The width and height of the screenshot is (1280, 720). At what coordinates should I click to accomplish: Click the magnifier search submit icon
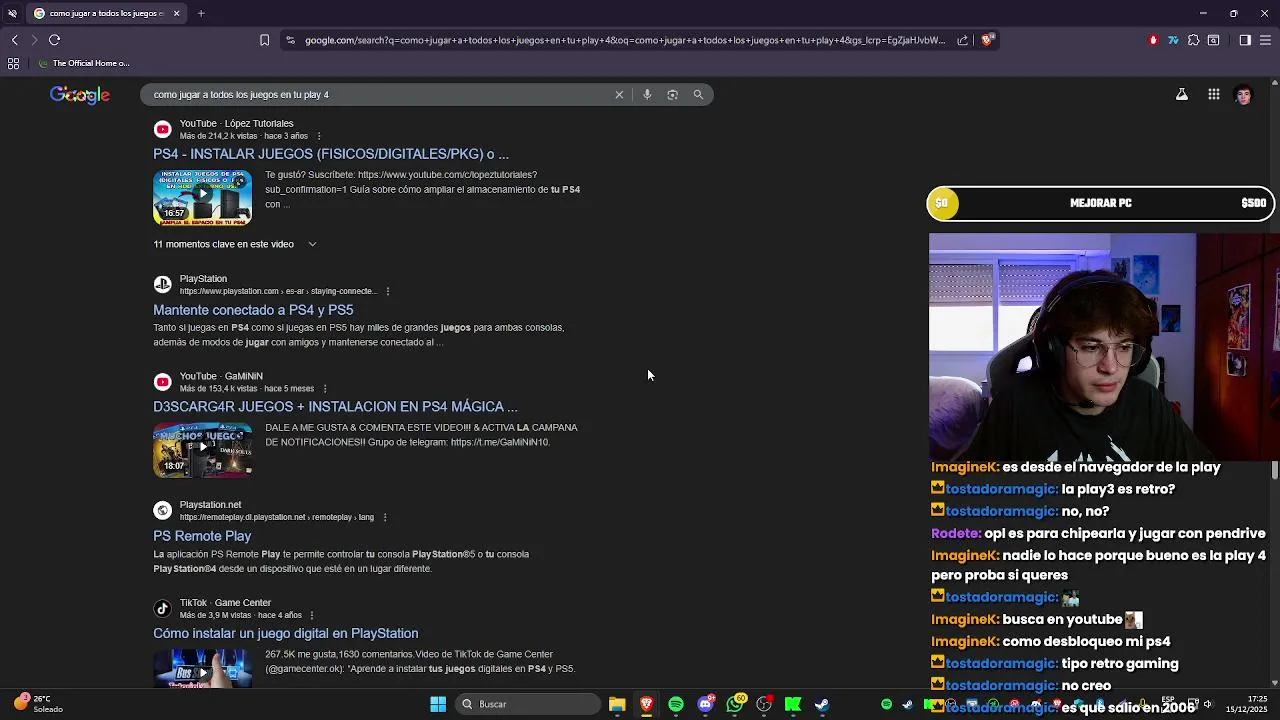pyautogui.click(x=698, y=95)
